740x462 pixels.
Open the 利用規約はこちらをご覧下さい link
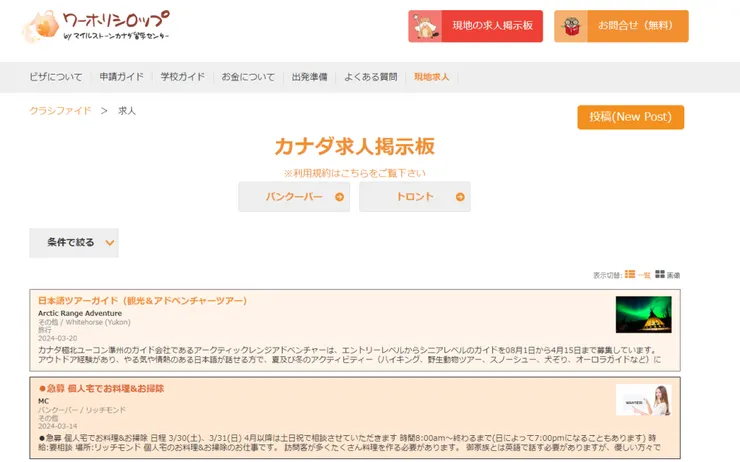pyautogui.click(x=354, y=173)
